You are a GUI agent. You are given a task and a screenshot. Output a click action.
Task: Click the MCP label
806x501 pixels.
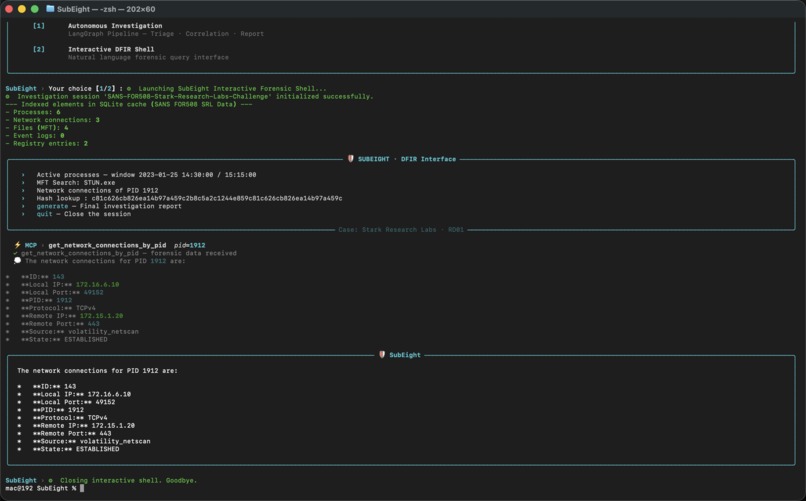click(31, 245)
